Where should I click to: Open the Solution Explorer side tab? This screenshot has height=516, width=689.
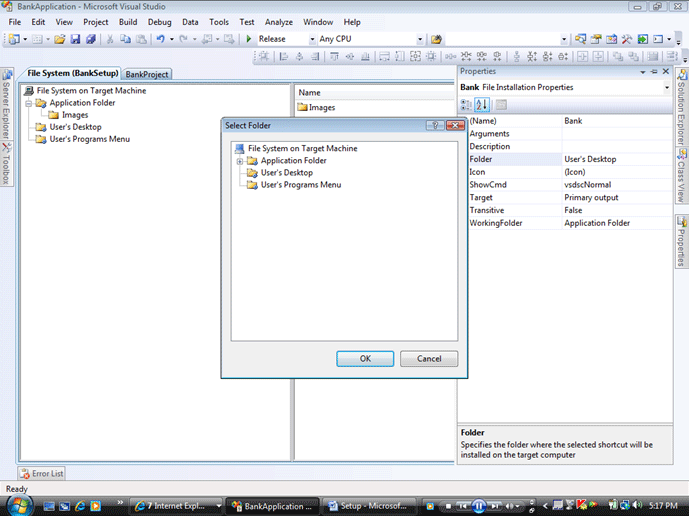tap(682, 106)
